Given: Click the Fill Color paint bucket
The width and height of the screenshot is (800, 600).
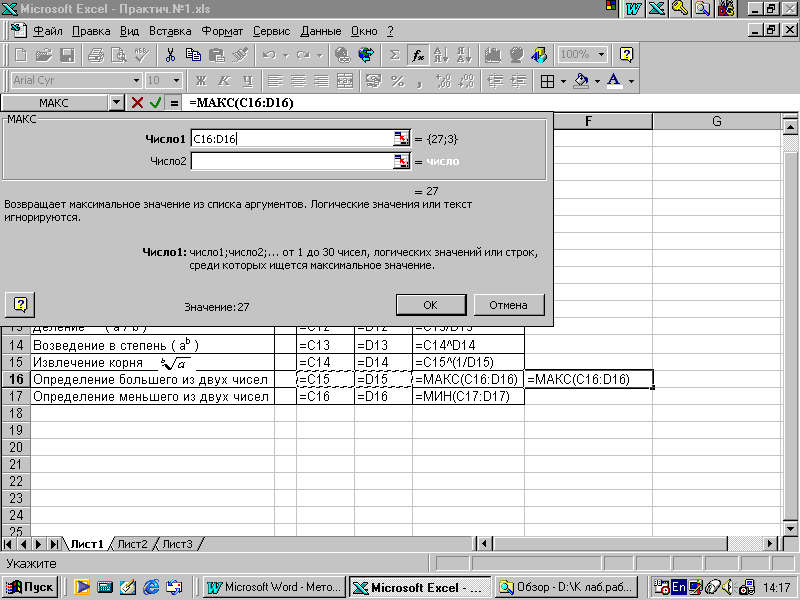Looking at the screenshot, I should [x=582, y=81].
